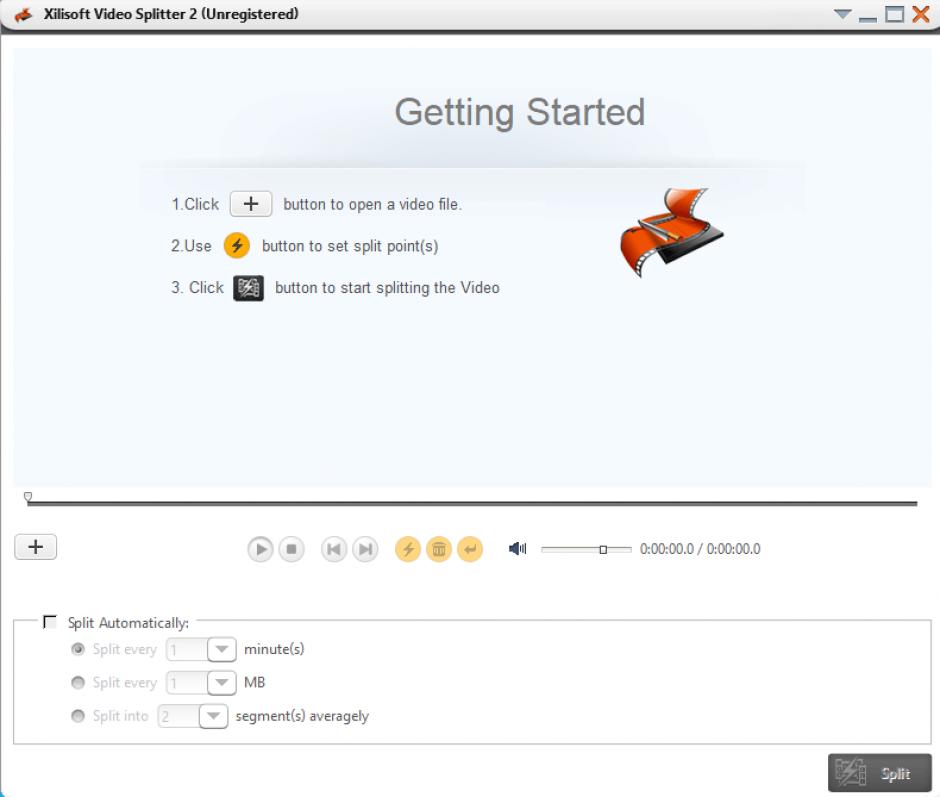Click the Getting Started heading
Image resolution: width=940 pixels, height=797 pixels.
520,112
